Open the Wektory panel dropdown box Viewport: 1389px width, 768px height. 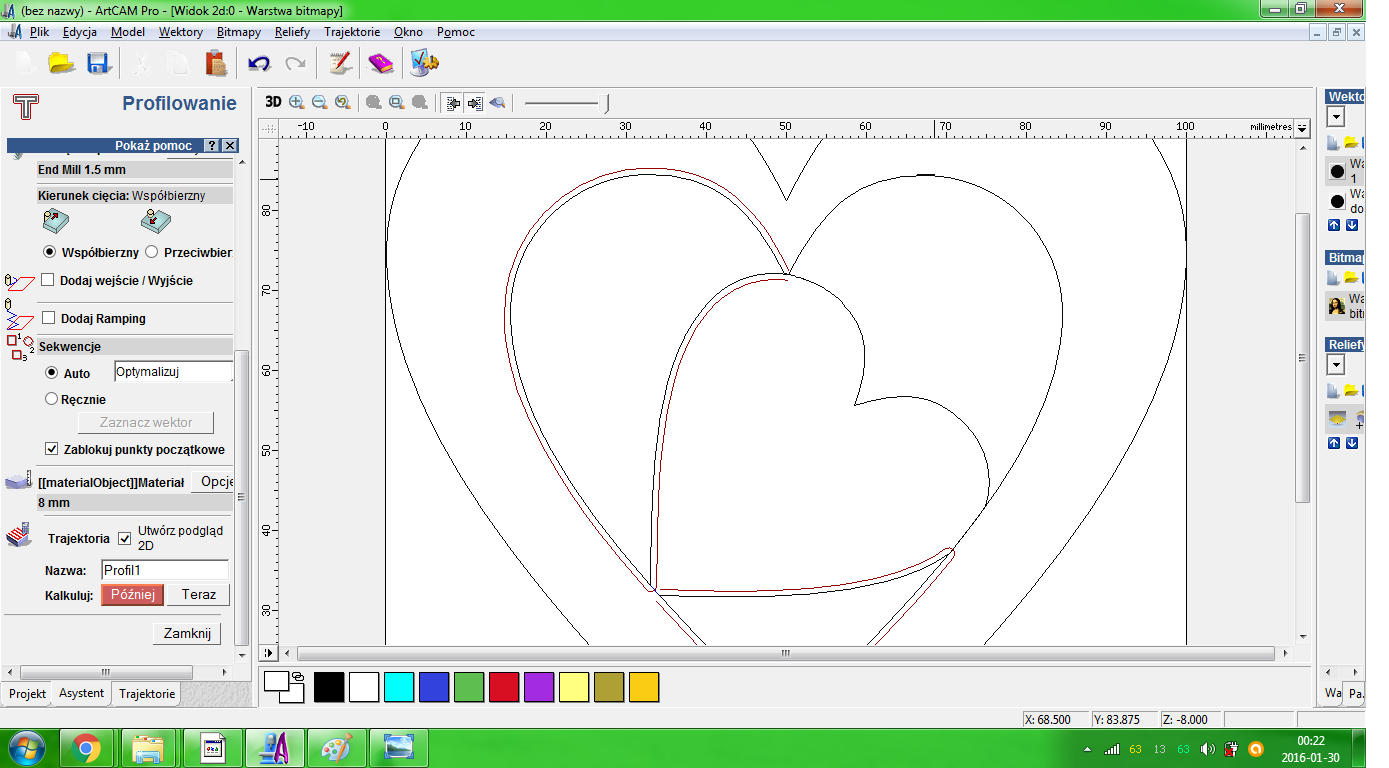click(1335, 118)
